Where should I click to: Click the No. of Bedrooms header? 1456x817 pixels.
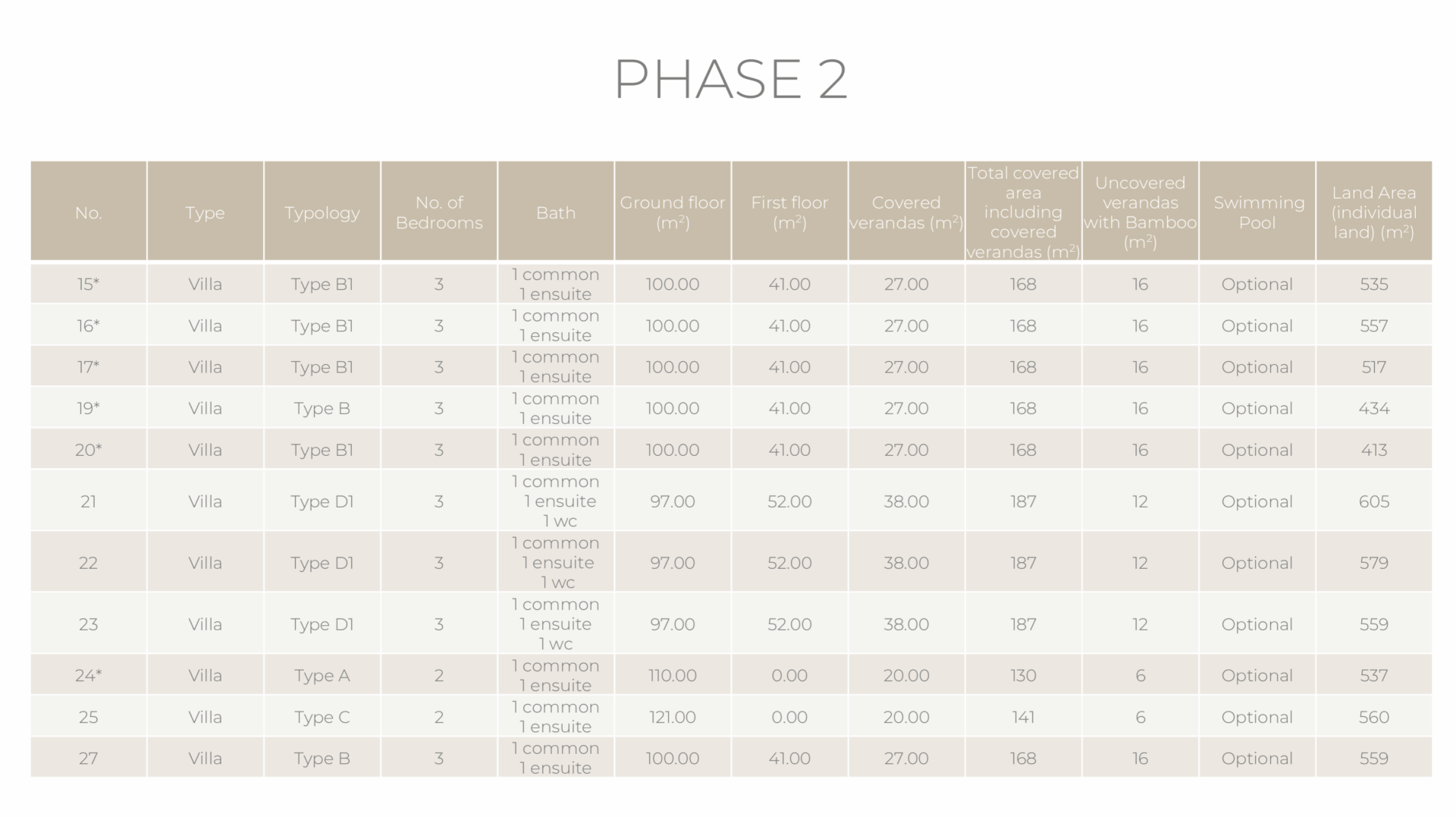[x=439, y=213]
